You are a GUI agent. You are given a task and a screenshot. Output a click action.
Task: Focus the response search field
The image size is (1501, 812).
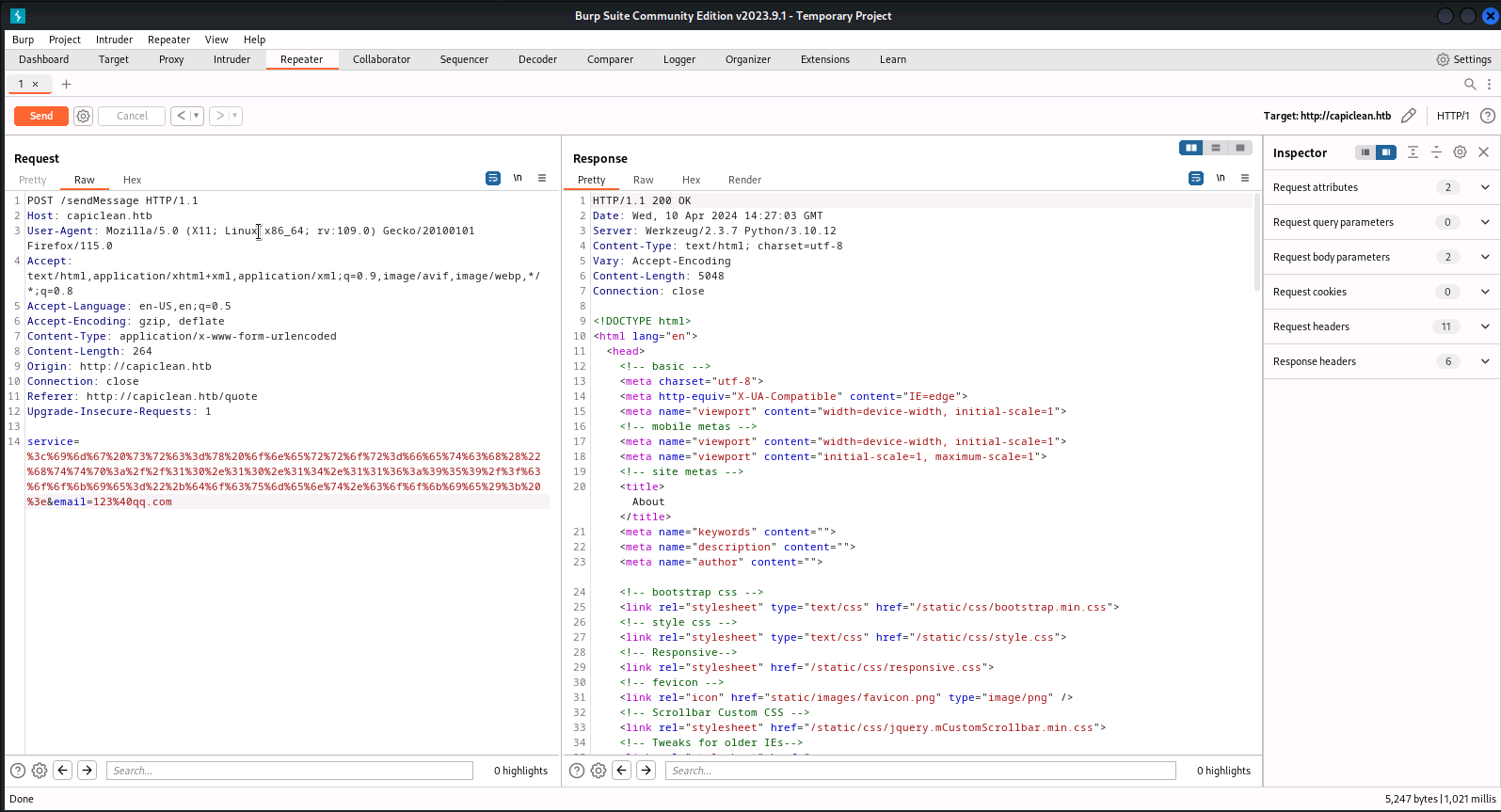click(x=921, y=771)
